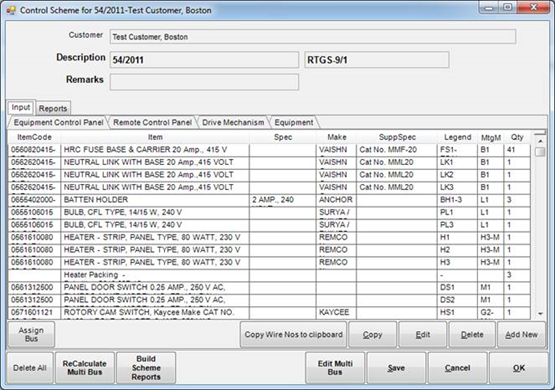Maximize the Control Scheme window
This screenshot has height=390, width=555.
tap(508, 8)
